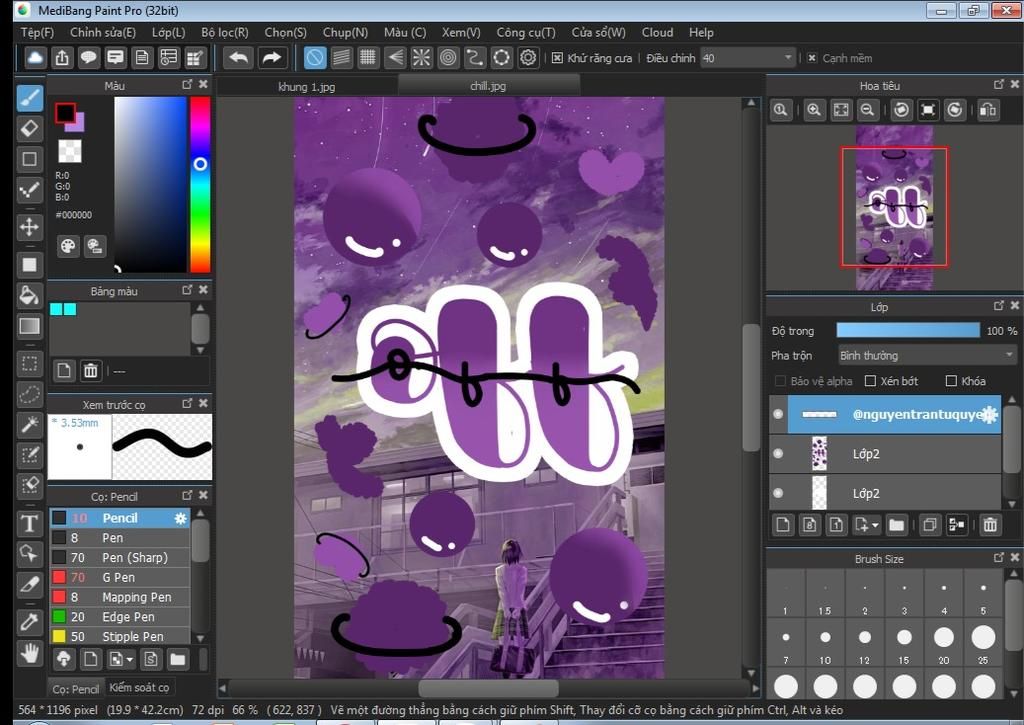Image resolution: width=1024 pixels, height=725 pixels.
Task: Switch to the Kiểm soát cọ tab
Action: click(139, 687)
